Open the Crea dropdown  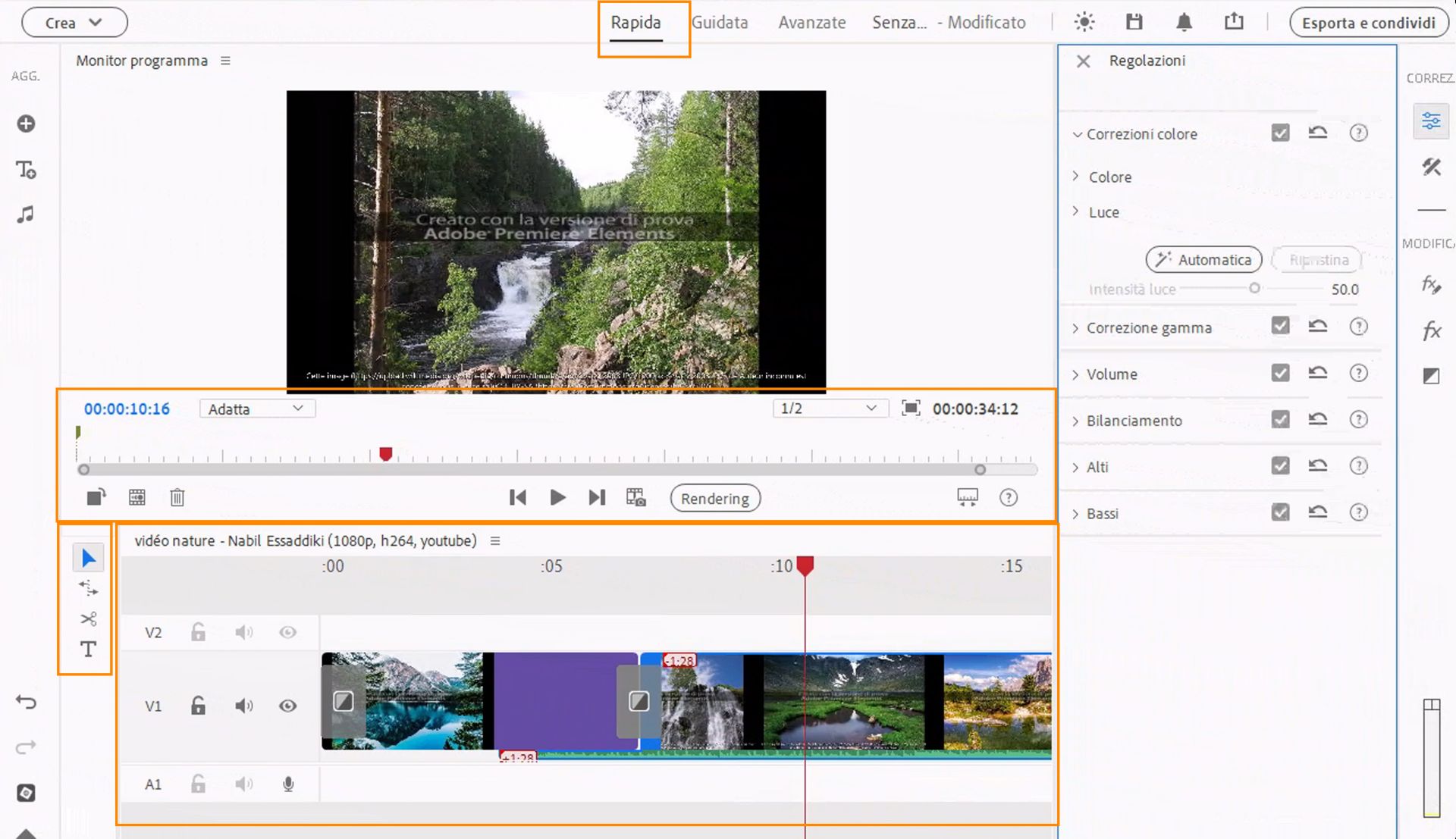click(x=74, y=23)
